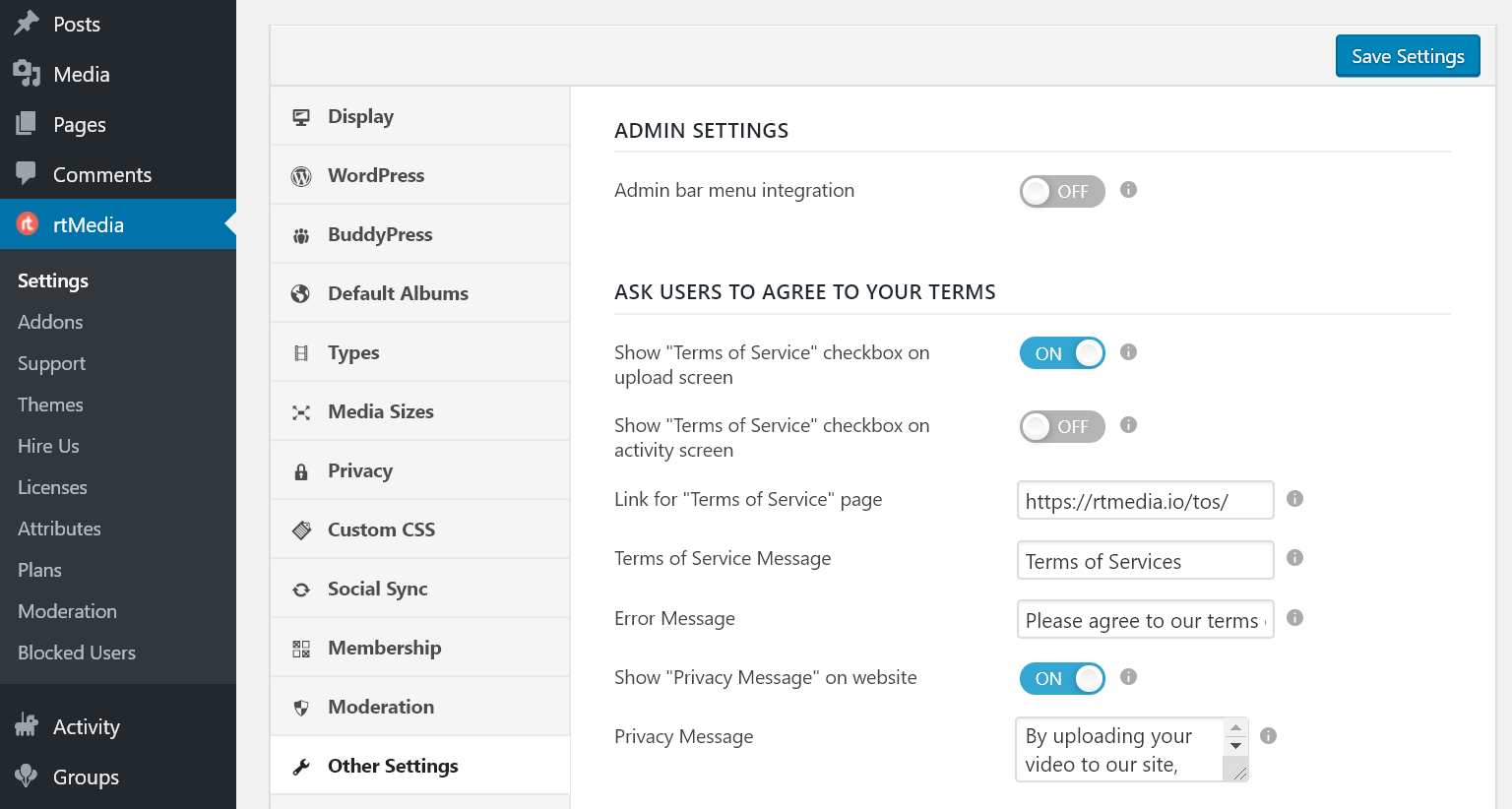This screenshot has height=809, width=1512.
Task: Click the WordPress logo icon in settings list
Action: tap(301, 174)
